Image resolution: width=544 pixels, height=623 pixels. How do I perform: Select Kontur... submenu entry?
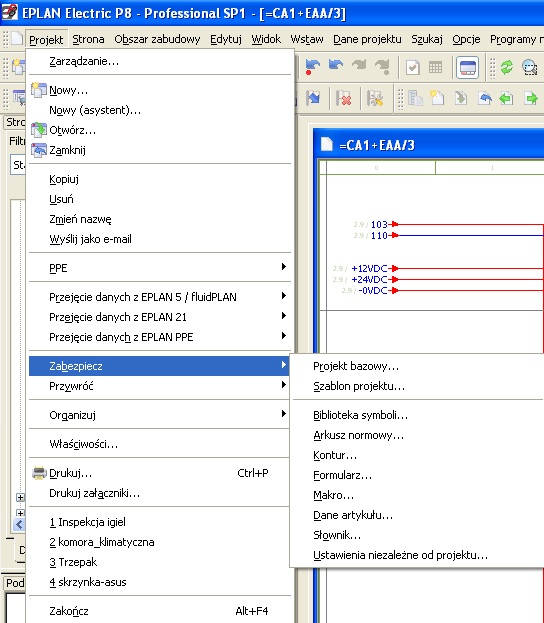[x=418, y=455]
